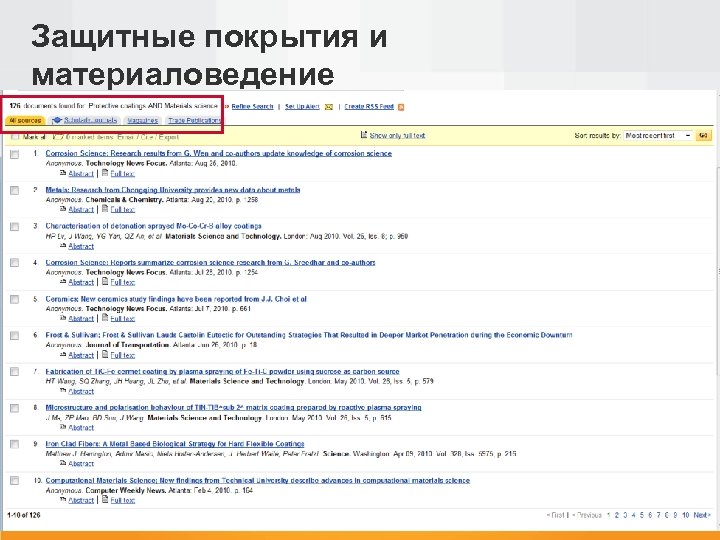
Task: Click the Full text icon for result 4
Action: click(105, 281)
